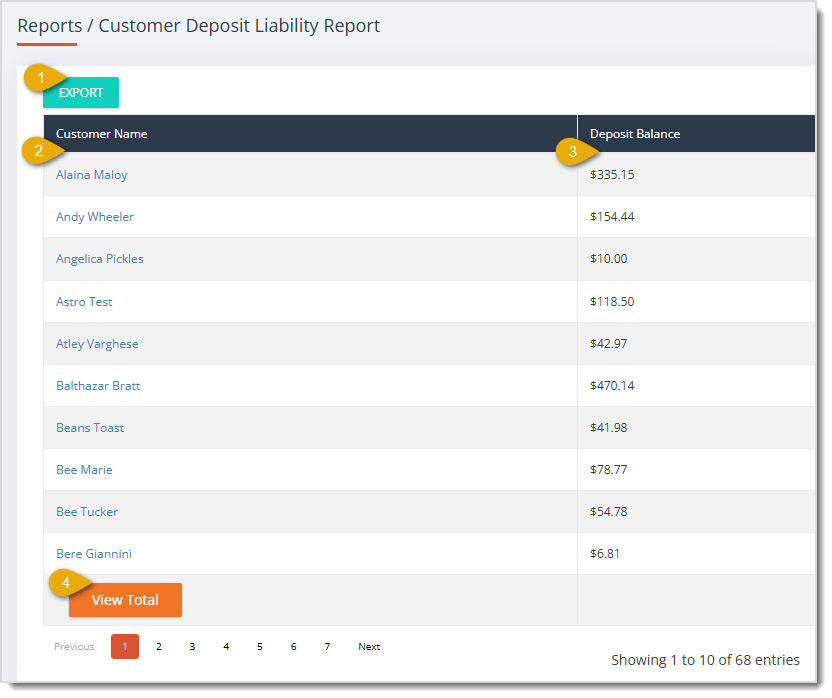Click the page title Customer Deposit Liability Report
This screenshot has width=832, height=698.
point(240,26)
